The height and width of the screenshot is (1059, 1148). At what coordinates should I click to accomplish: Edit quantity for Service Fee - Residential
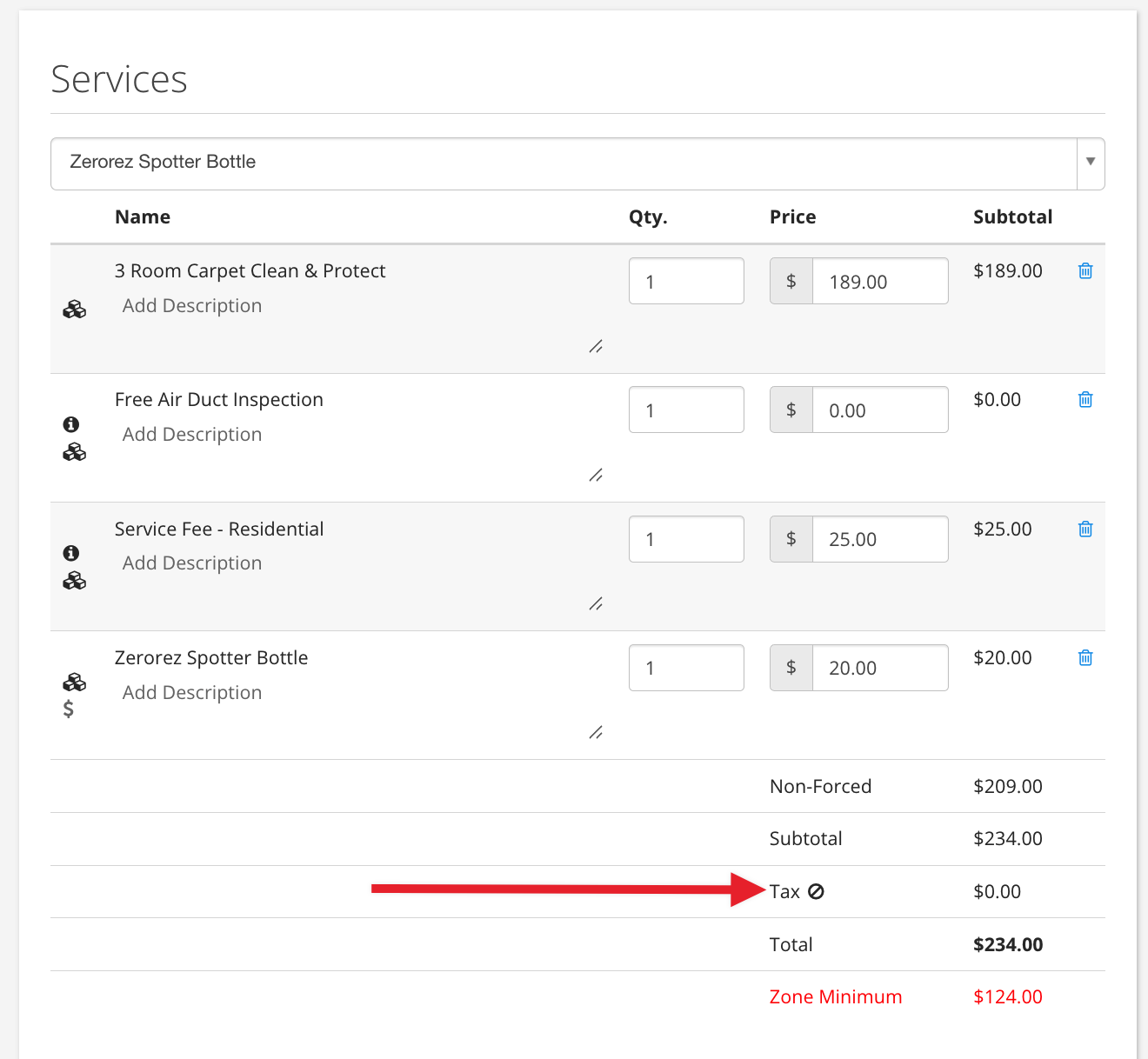tap(686, 539)
